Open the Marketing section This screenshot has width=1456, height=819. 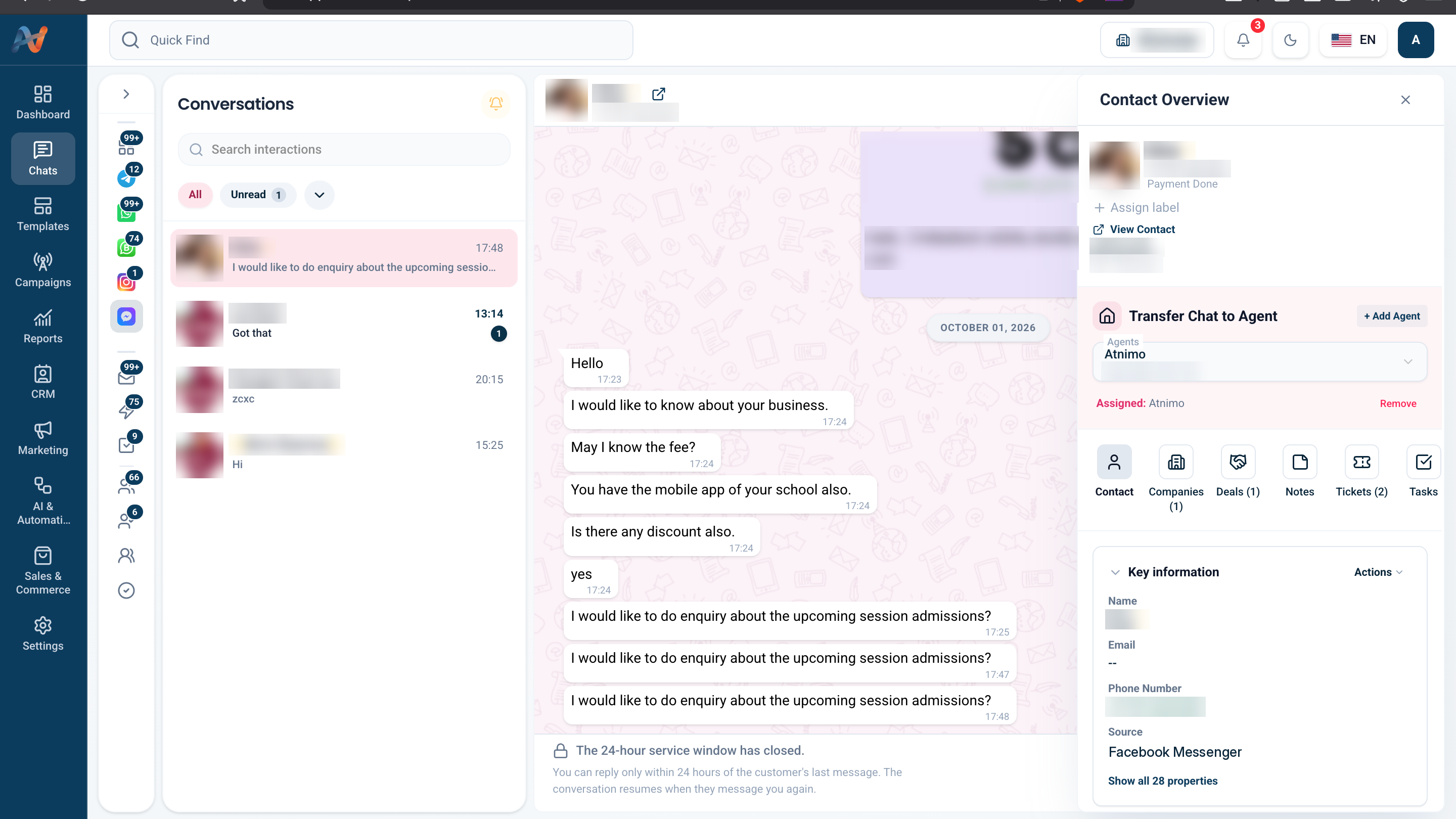coord(43,438)
